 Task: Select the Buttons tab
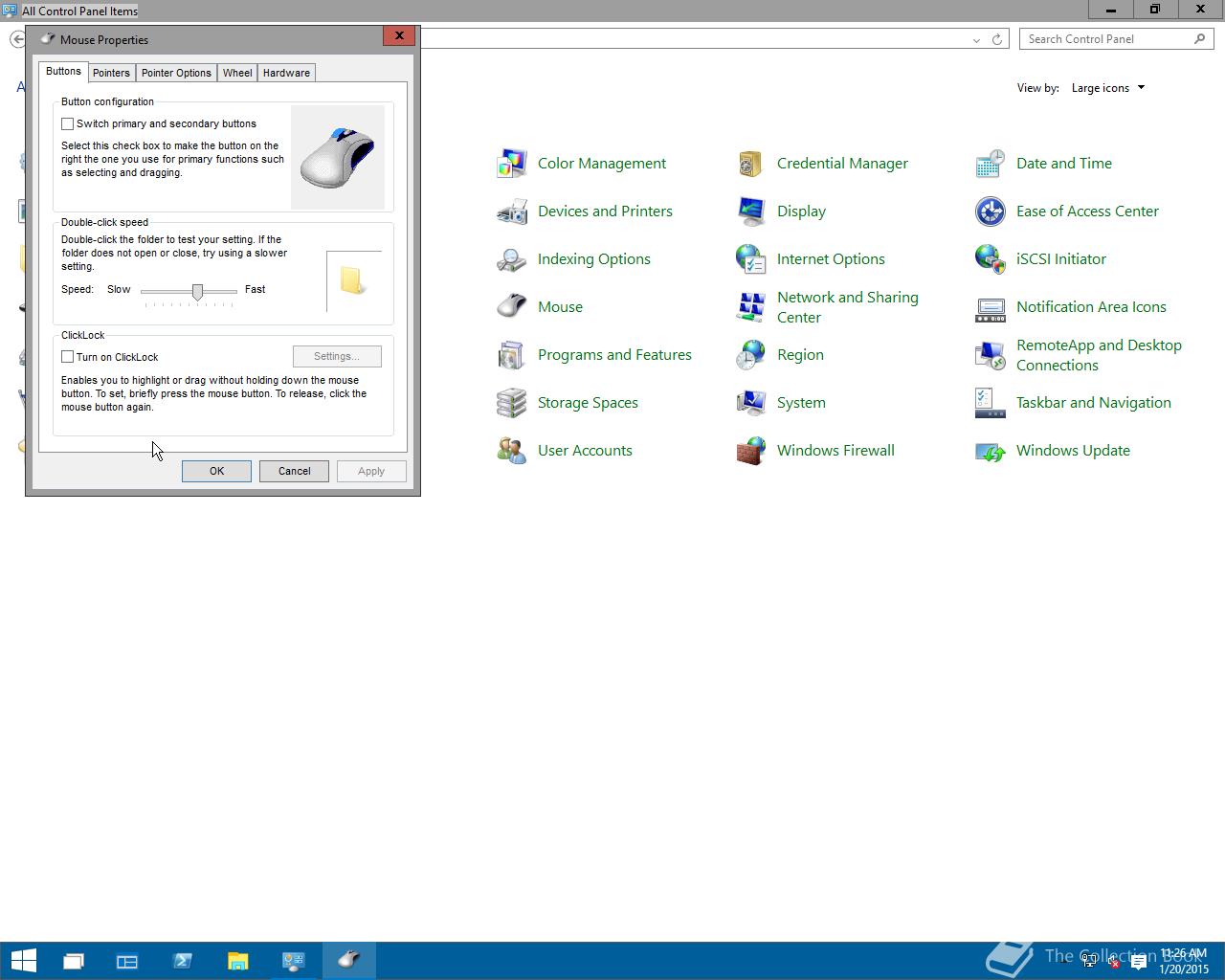pyautogui.click(x=63, y=72)
